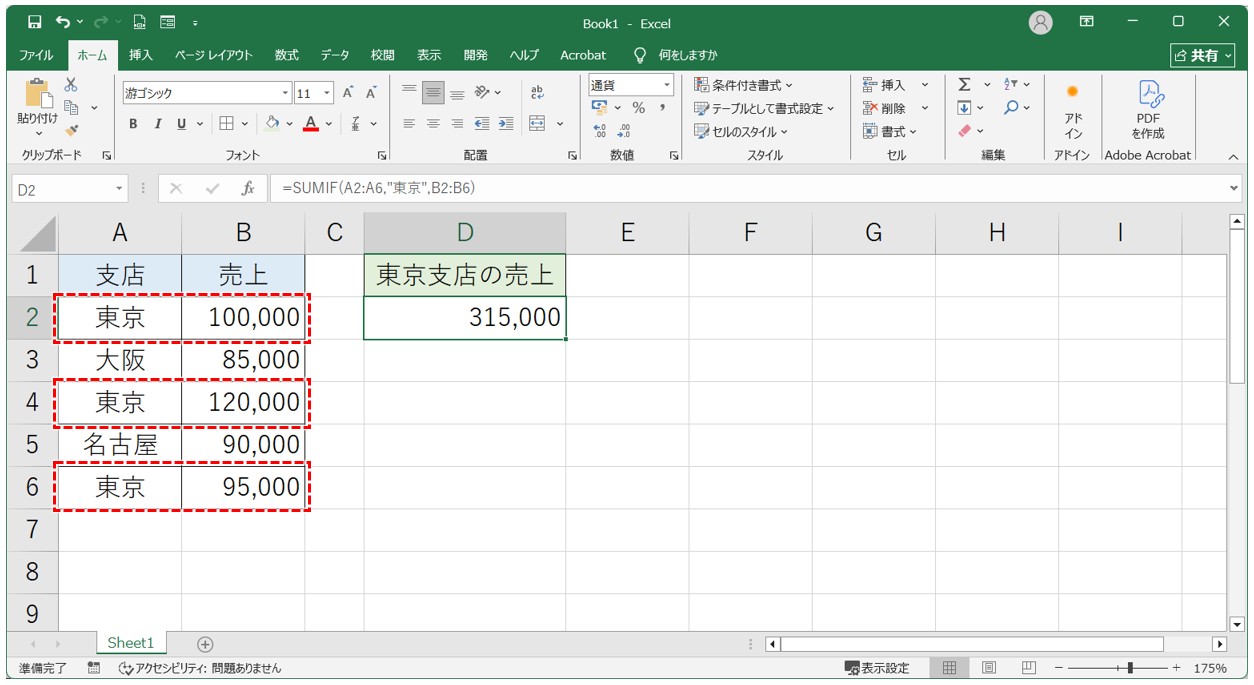Apply fill color with paint bucket
The height and width of the screenshot is (685, 1254).
point(272,124)
